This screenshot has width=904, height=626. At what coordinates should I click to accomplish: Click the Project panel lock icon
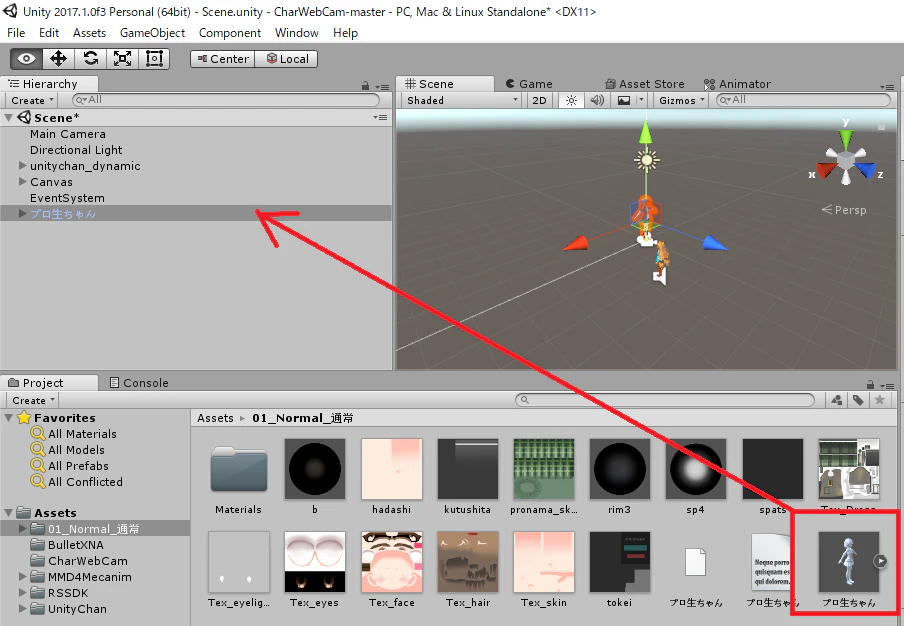pyautogui.click(x=870, y=384)
